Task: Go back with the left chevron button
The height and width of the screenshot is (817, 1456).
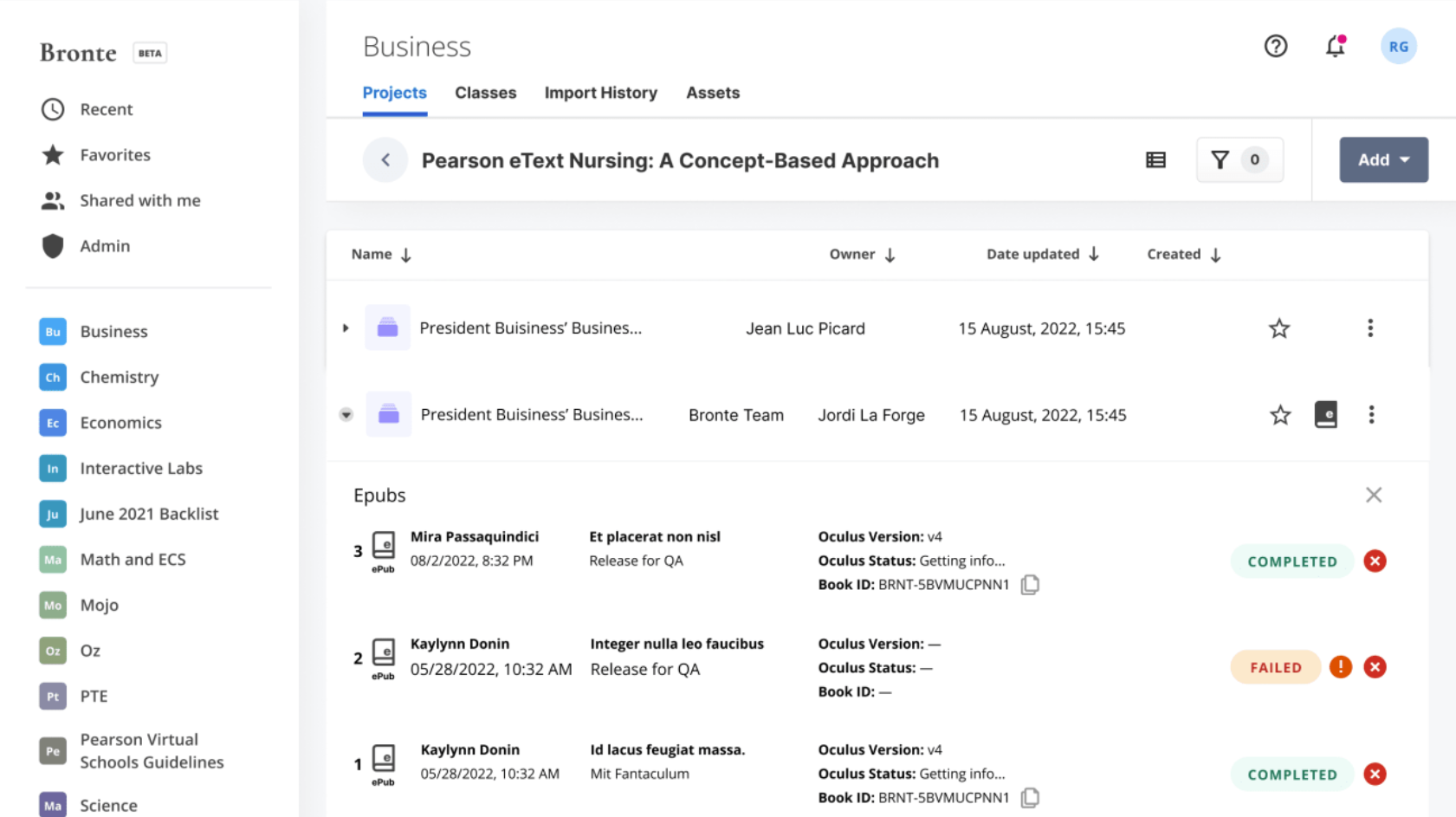Action: [385, 160]
